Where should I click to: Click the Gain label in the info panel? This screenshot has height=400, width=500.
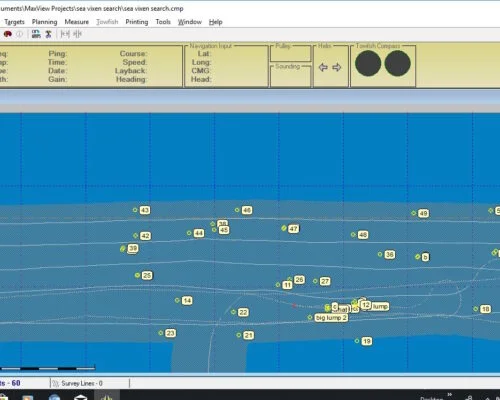pyautogui.click(x=57, y=79)
